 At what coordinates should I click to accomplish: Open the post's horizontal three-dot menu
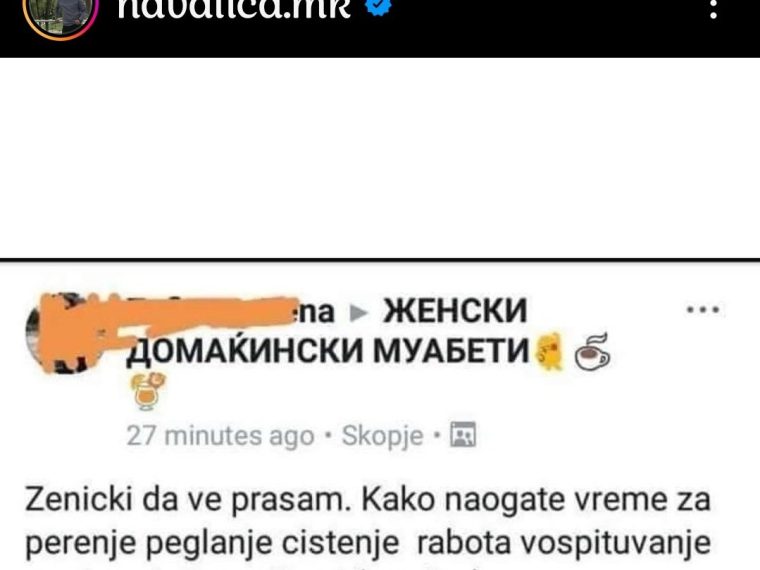coord(705,309)
